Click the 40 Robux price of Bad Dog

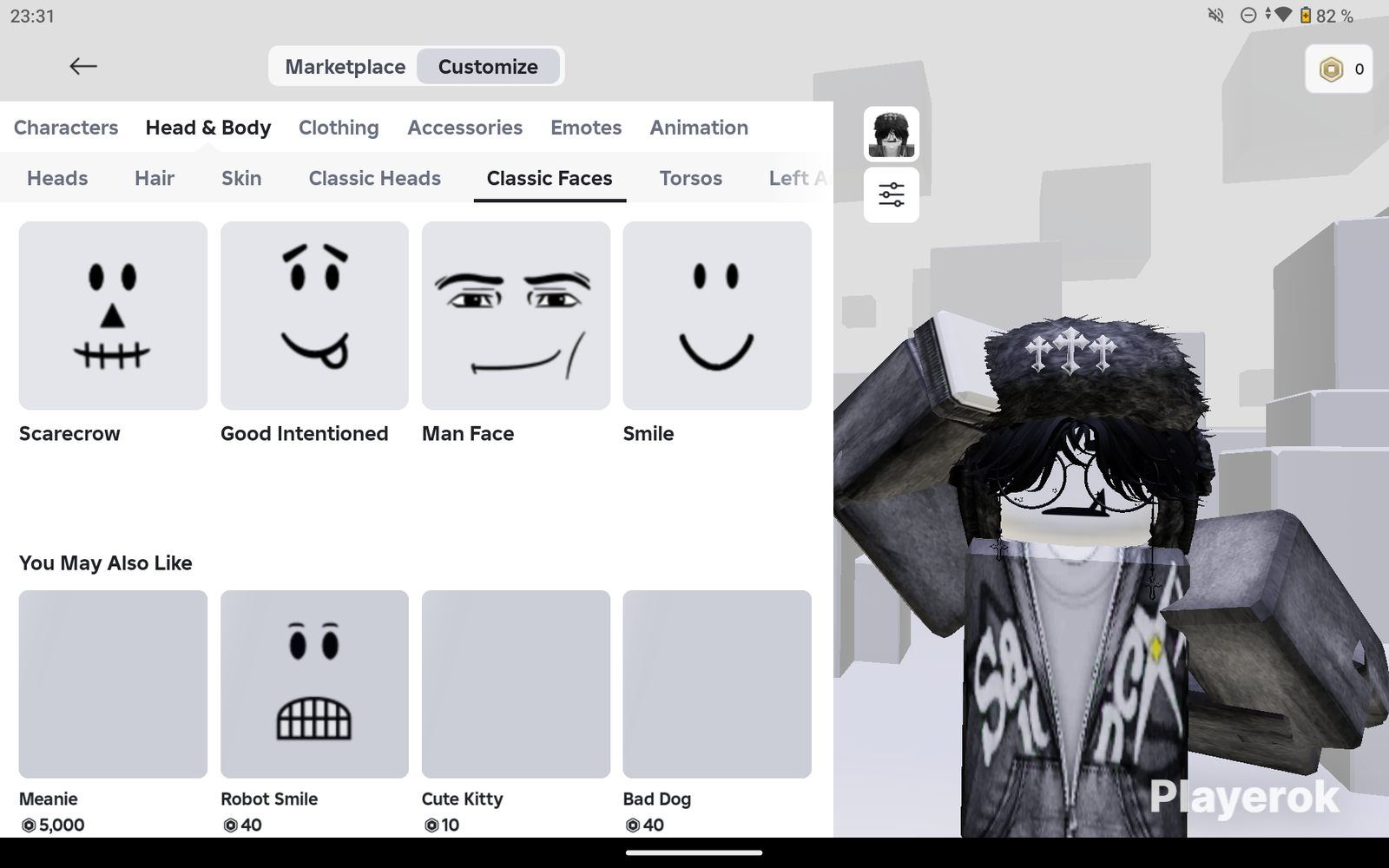coord(645,825)
